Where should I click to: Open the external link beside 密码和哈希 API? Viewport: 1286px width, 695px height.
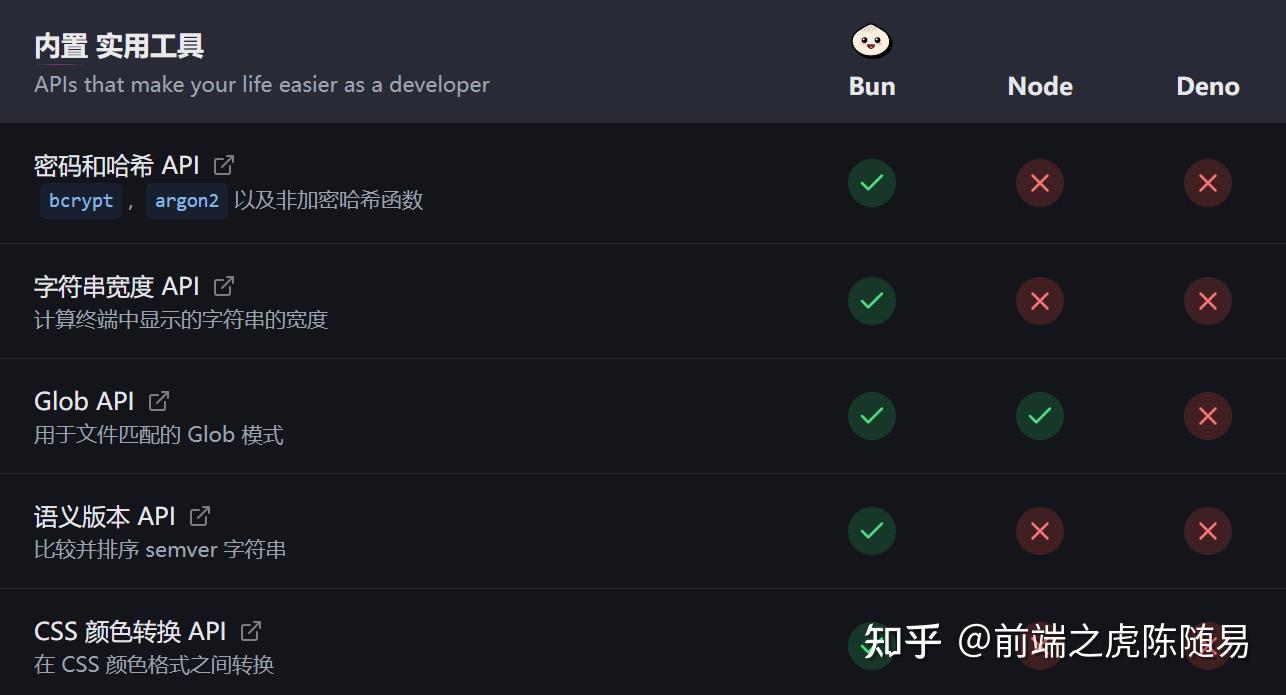tap(224, 163)
